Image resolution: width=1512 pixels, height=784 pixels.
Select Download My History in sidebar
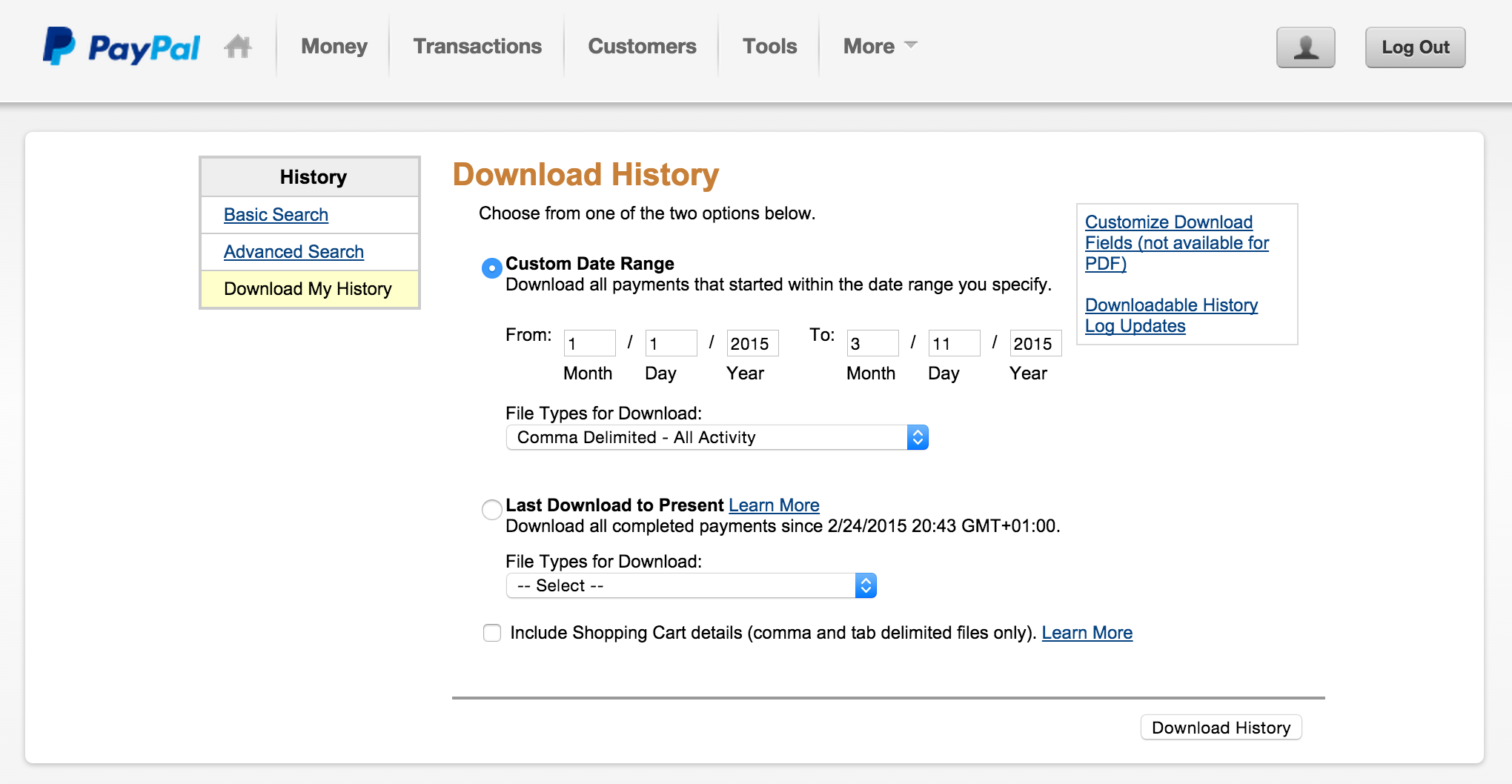(310, 289)
